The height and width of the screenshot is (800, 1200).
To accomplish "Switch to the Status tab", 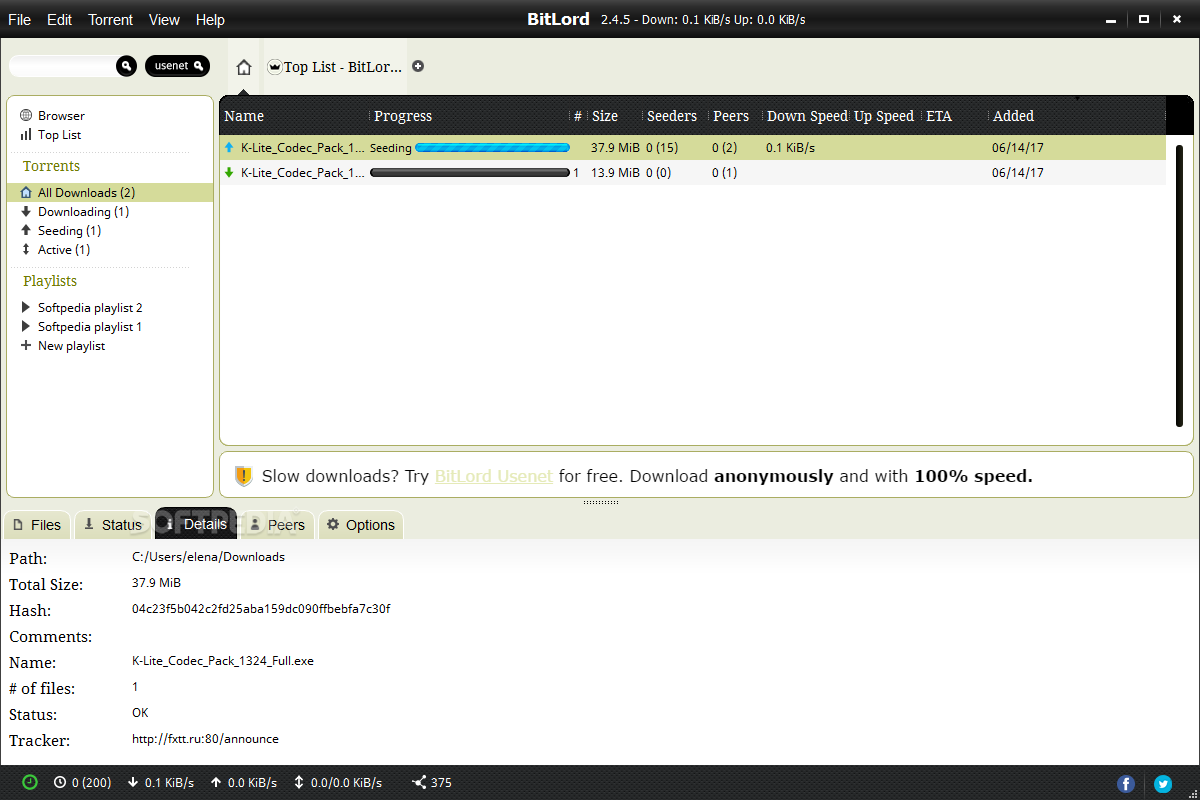I will coord(113,525).
